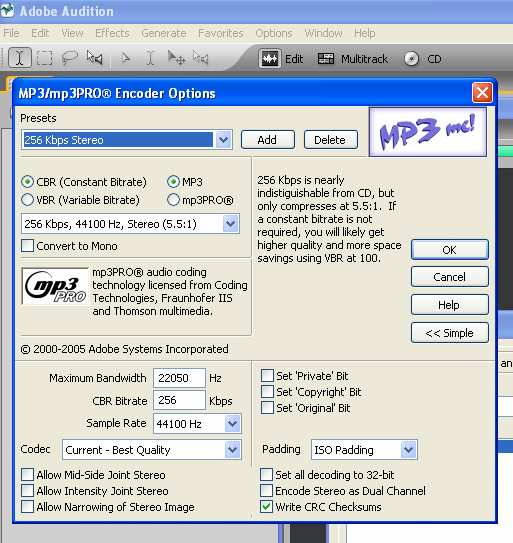This screenshot has height=543, width=513.
Task: Open the Favorites menu
Action: [221, 33]
